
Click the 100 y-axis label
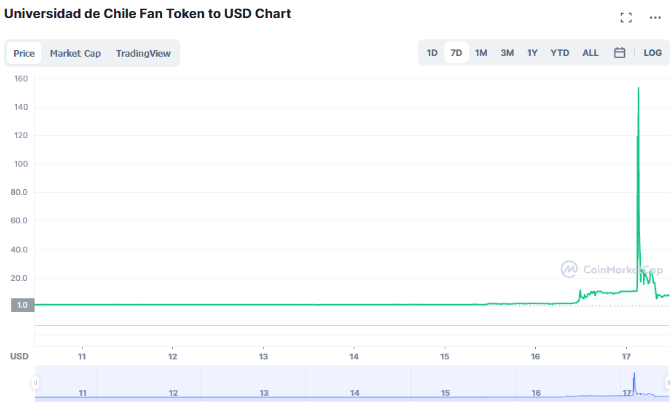tap(21, 164)
